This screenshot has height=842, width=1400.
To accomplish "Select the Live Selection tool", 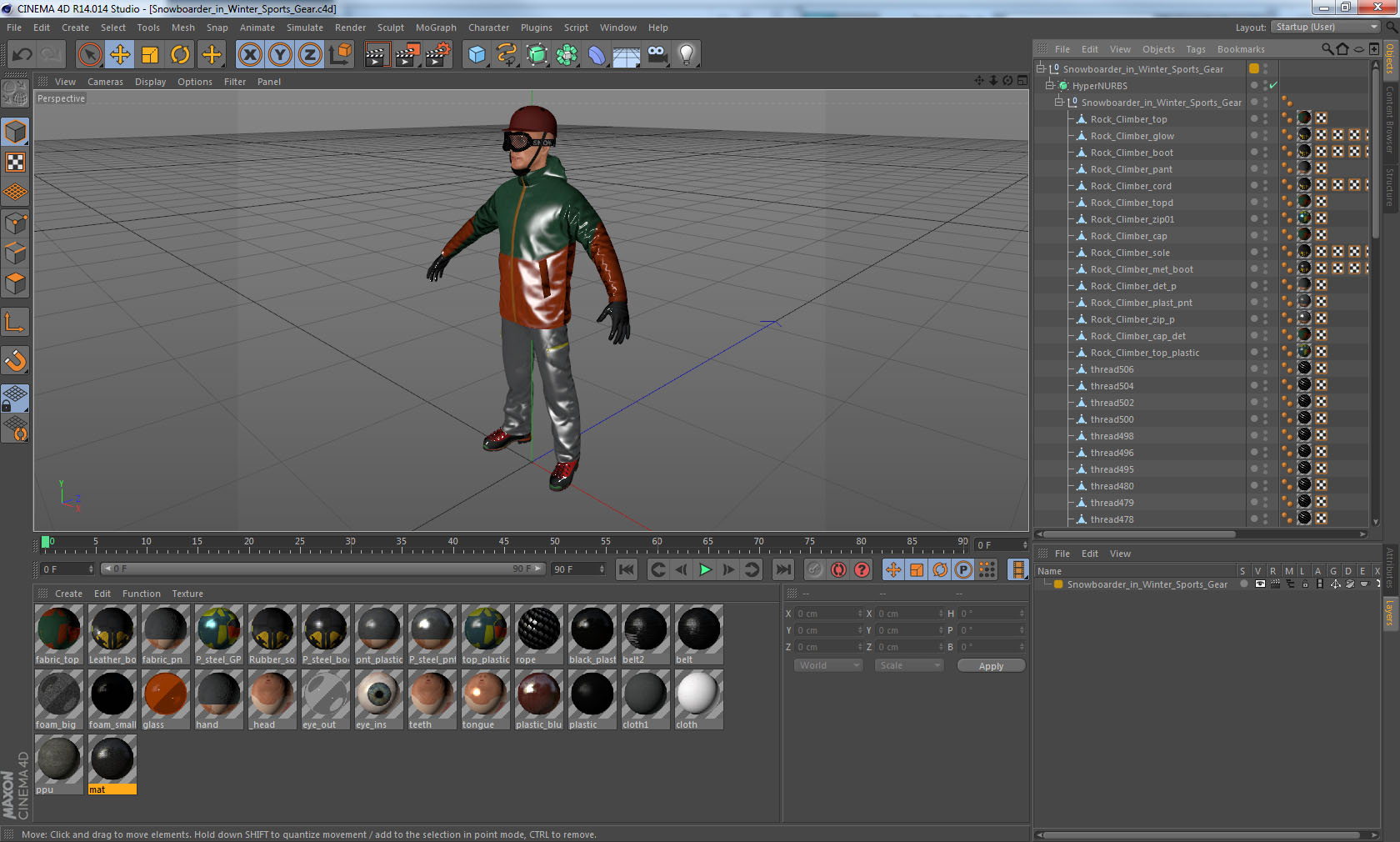I will 90,55.
